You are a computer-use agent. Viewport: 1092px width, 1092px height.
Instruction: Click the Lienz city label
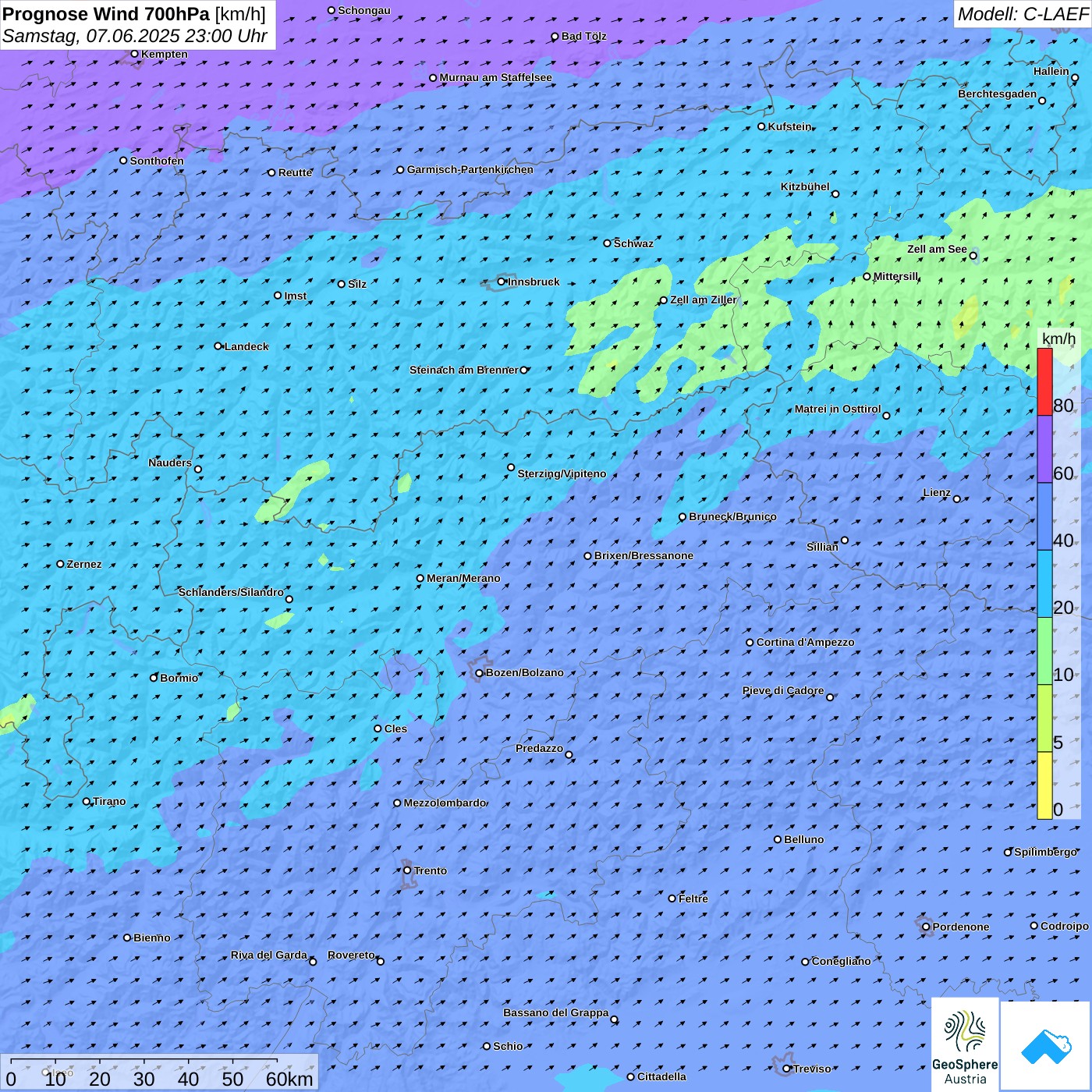pyautogui.click(x=937, y=492)
